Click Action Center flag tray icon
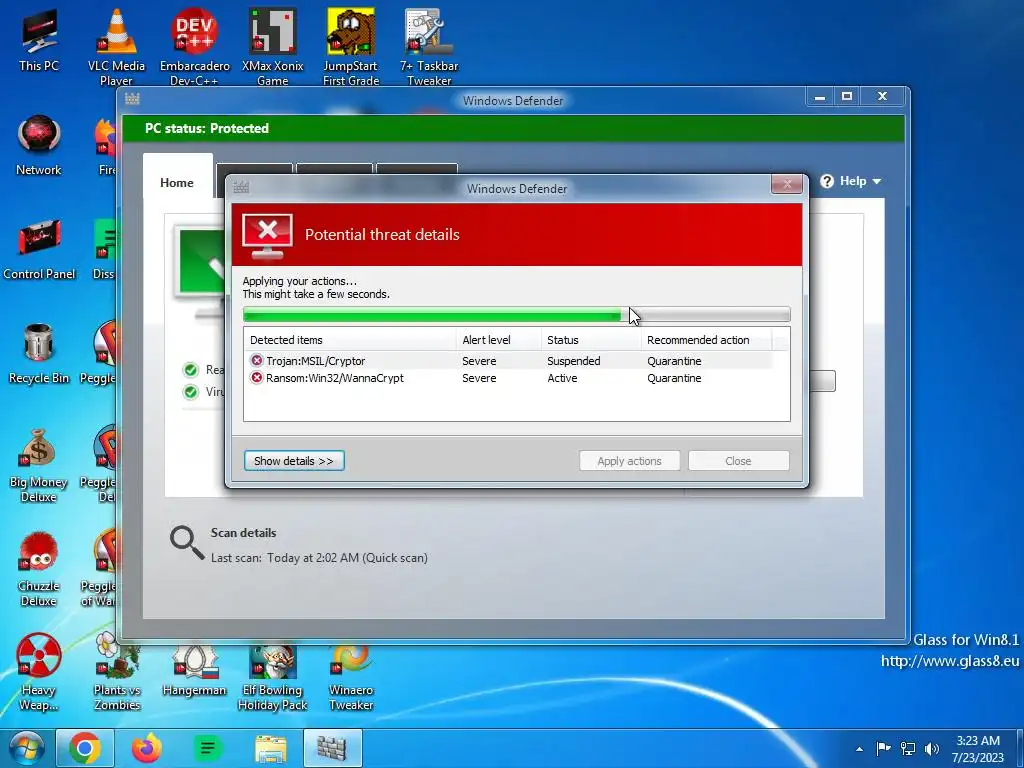This screenshot has width=1024, height=768. [x=883, y=748]
